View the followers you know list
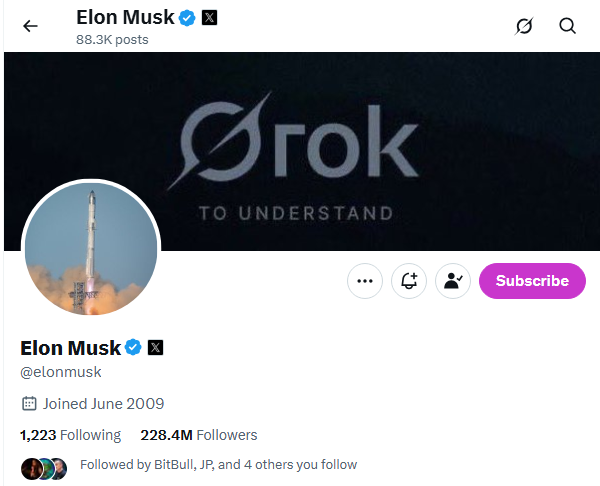Image resolution: width=600 pixels, height=486 pixels. 218,465
